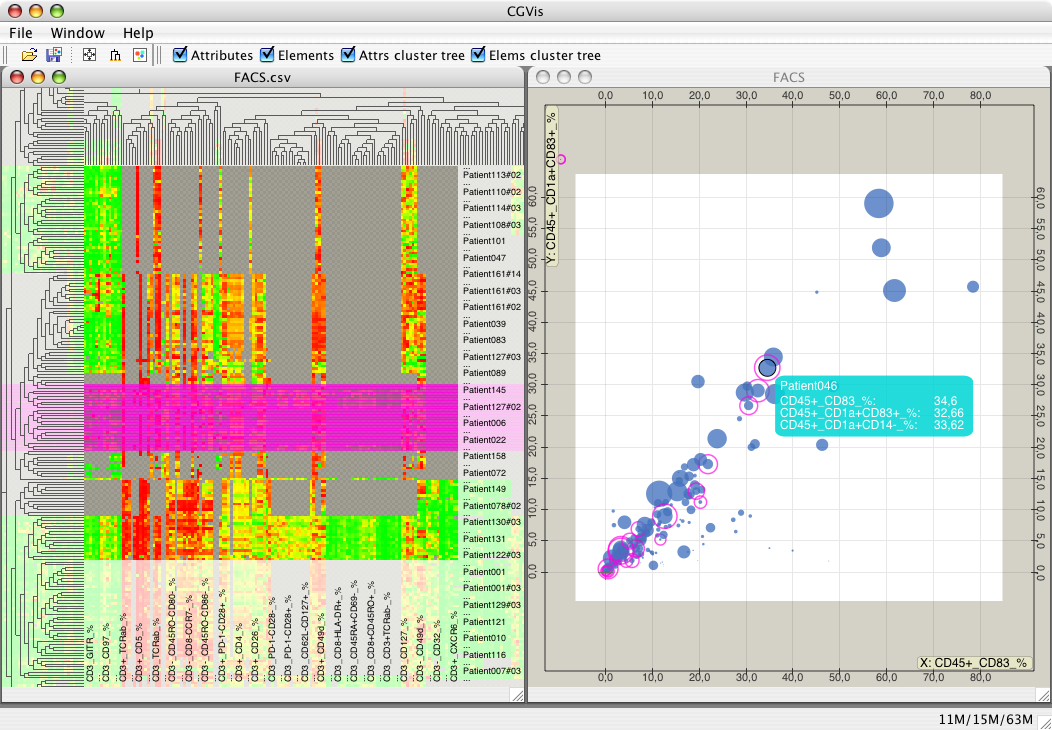
Task: Click the fit-to-window arrows icon
Action: 89,55
